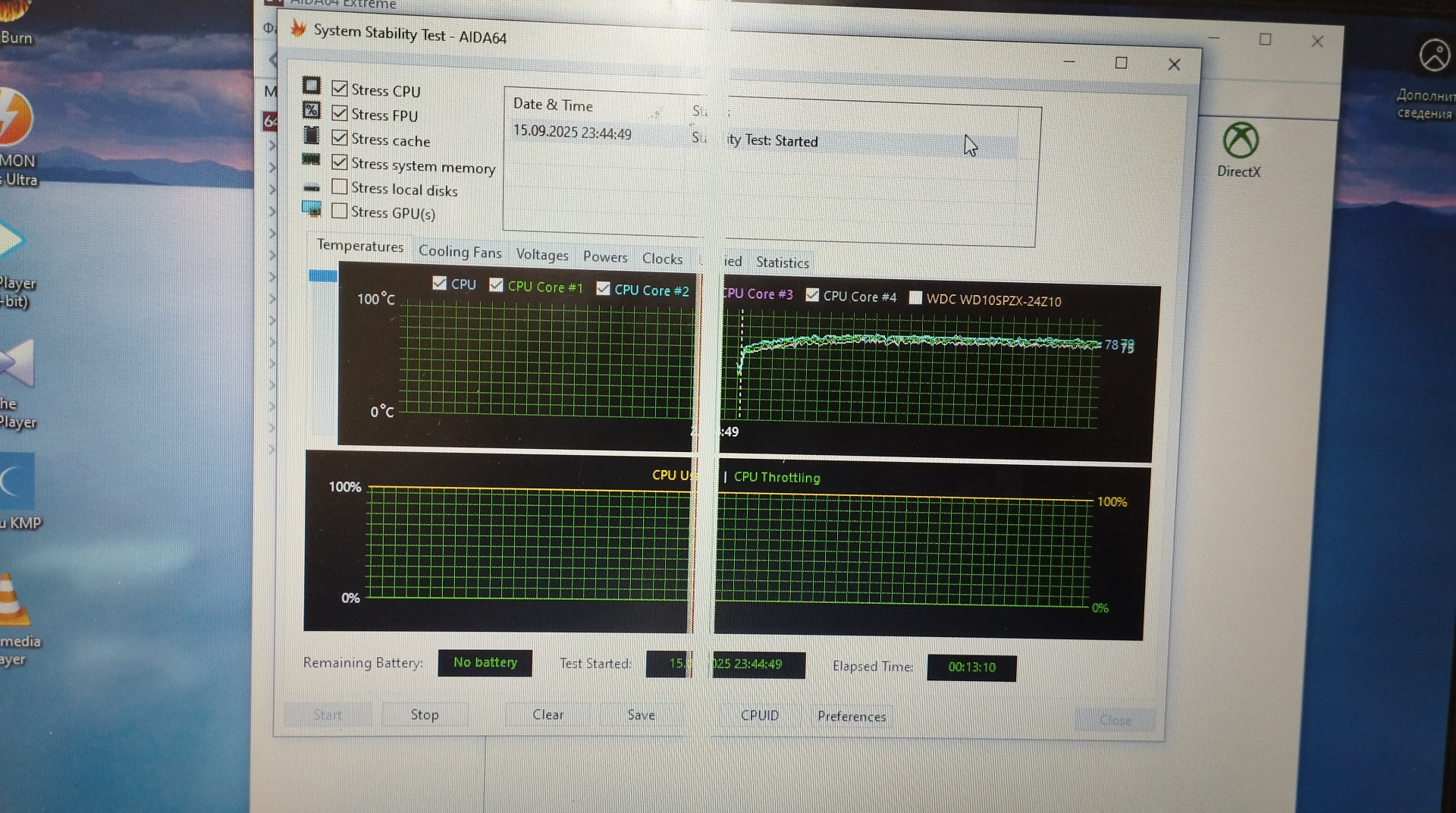The width and height of the screenshot is (1456, 813).
Task: Click the system memory RAM icon
Action: coord(311,159)
